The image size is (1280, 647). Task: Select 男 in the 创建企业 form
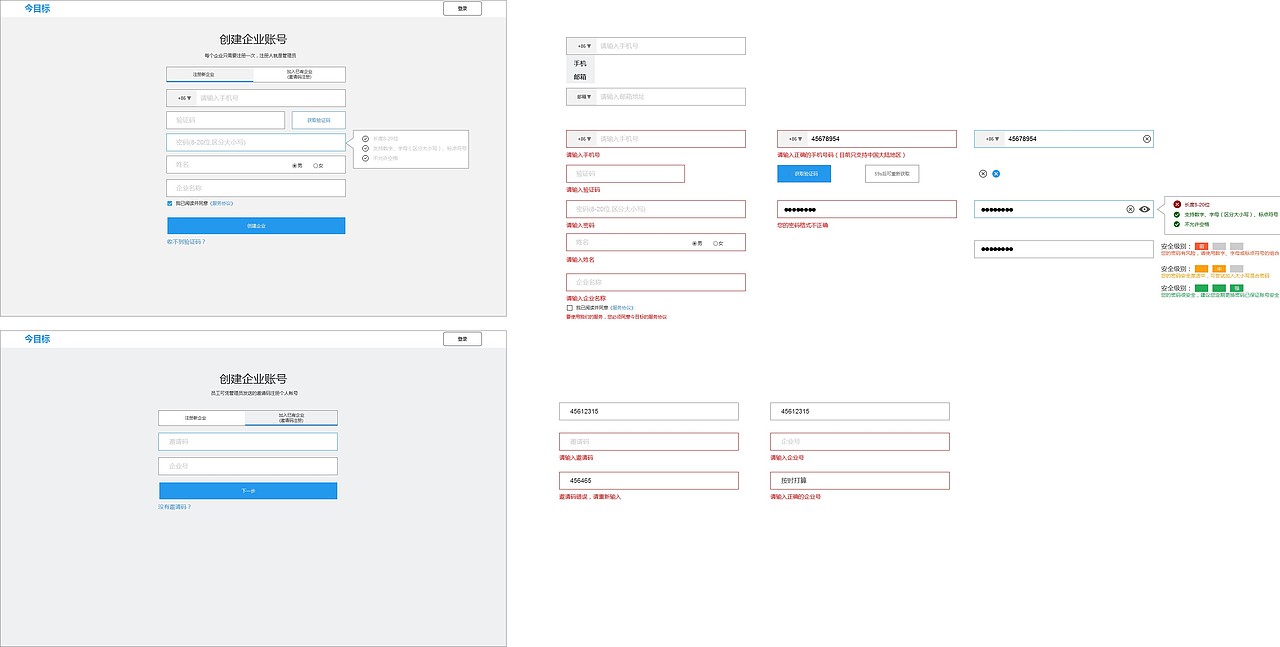click(296, 165)
